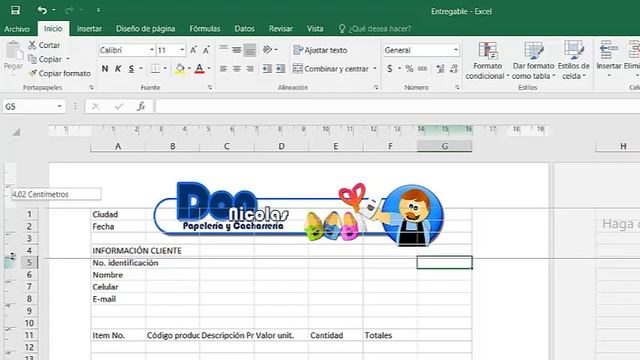The image size is (640, 360).
Task: Click the formula bar input
Action: pyautogui.click(x=397, y=107)
